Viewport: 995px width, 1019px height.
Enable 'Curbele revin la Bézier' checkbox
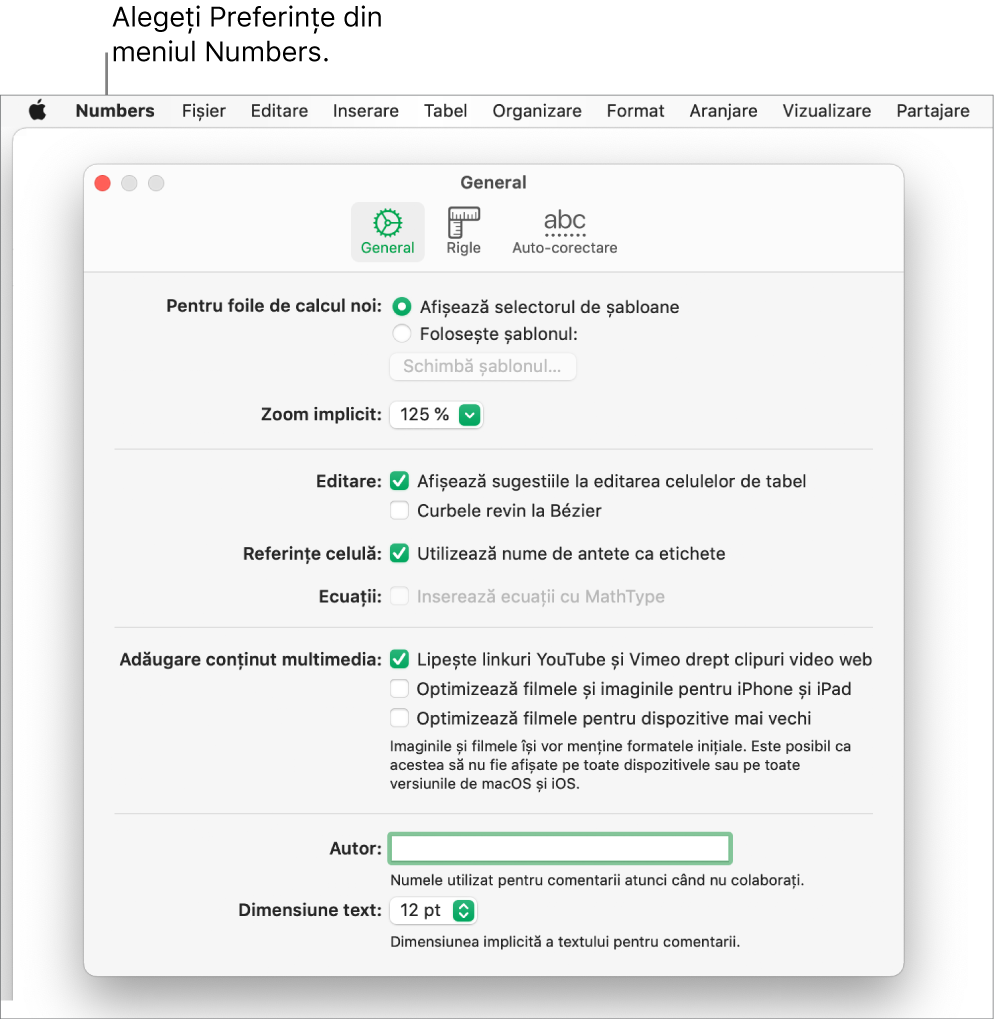point(399,511)
